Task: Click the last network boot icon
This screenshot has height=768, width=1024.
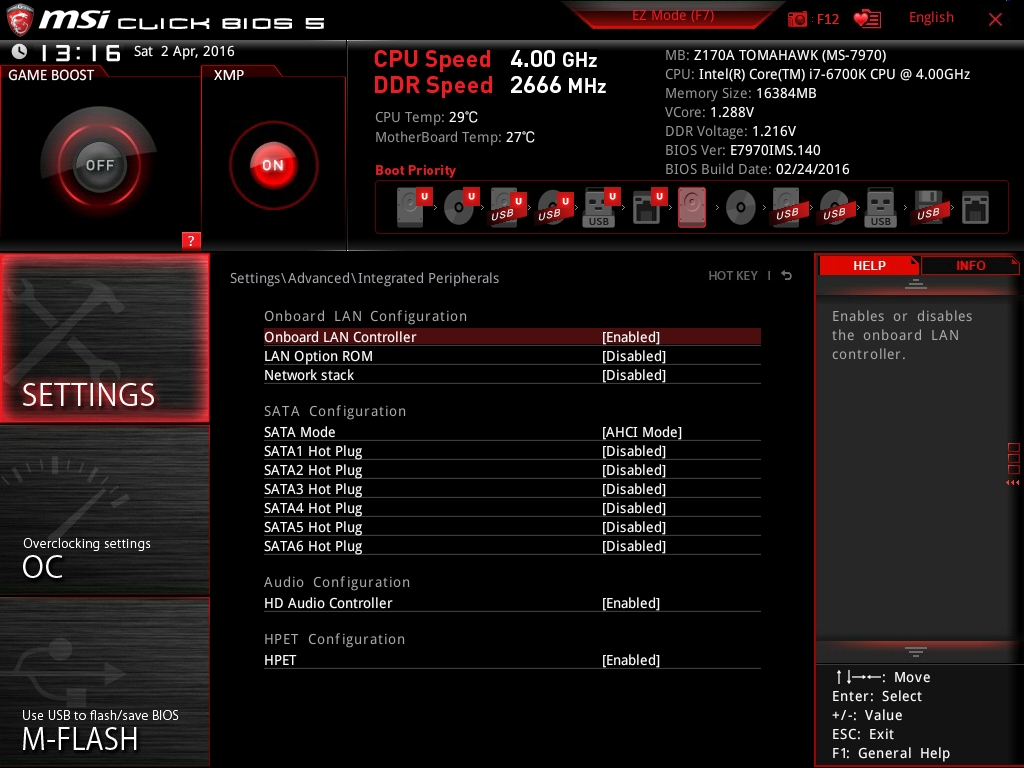Action: pyautogui.click(x=975, y=208)
